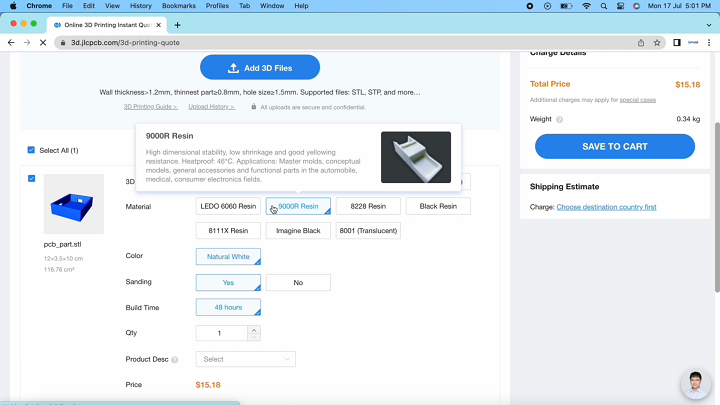The image size is (720, 405).
Task: Open the Product Desc Select dropdown
Action: (x=246, y=359)
